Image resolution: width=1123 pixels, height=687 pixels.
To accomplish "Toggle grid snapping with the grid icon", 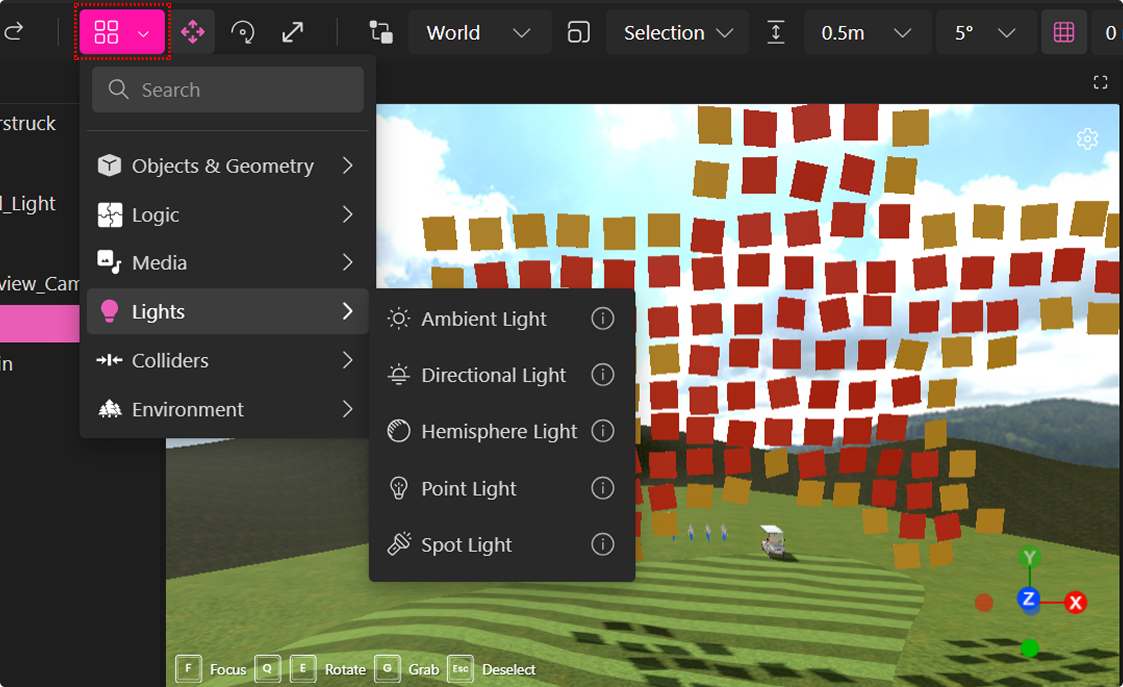I will 1063,31.
